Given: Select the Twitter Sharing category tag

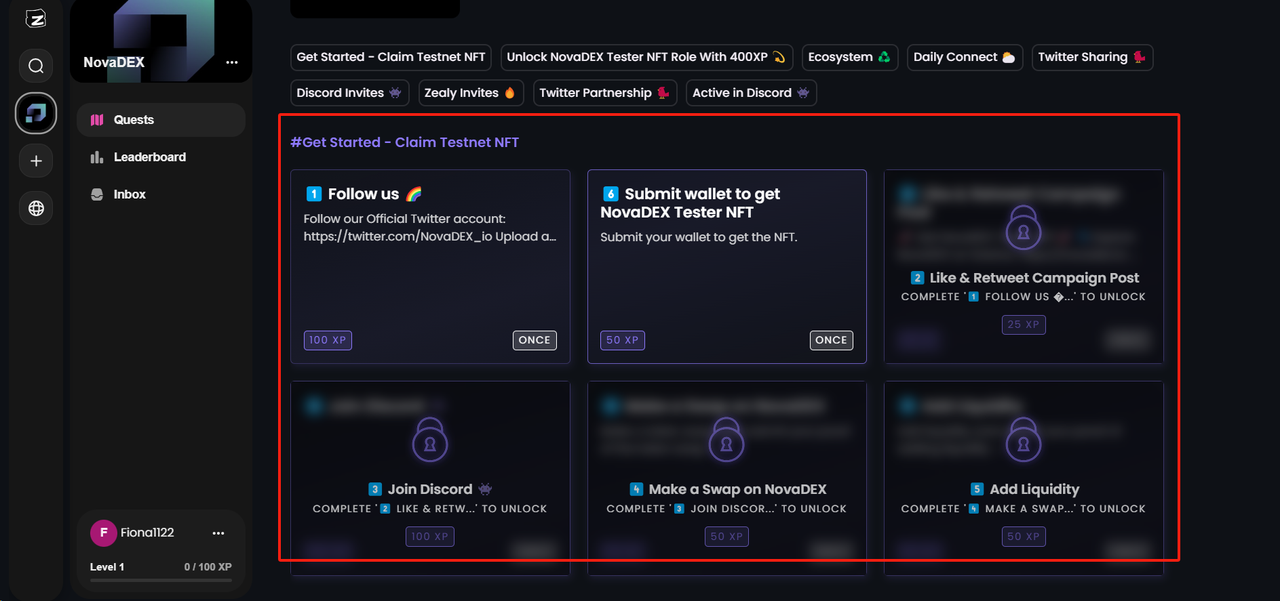Looking at the screenshot, I should (1092, 57).
